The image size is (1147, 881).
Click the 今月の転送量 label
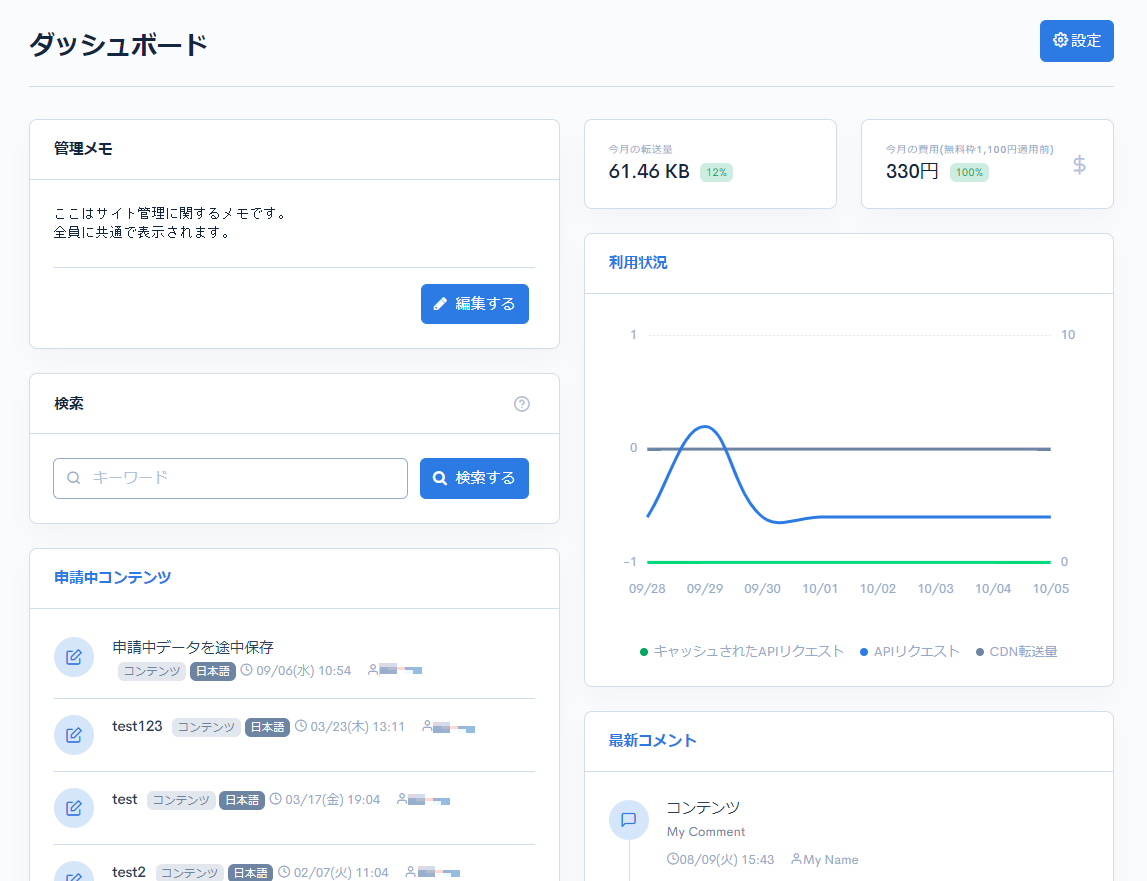click(x=640, y=149)
